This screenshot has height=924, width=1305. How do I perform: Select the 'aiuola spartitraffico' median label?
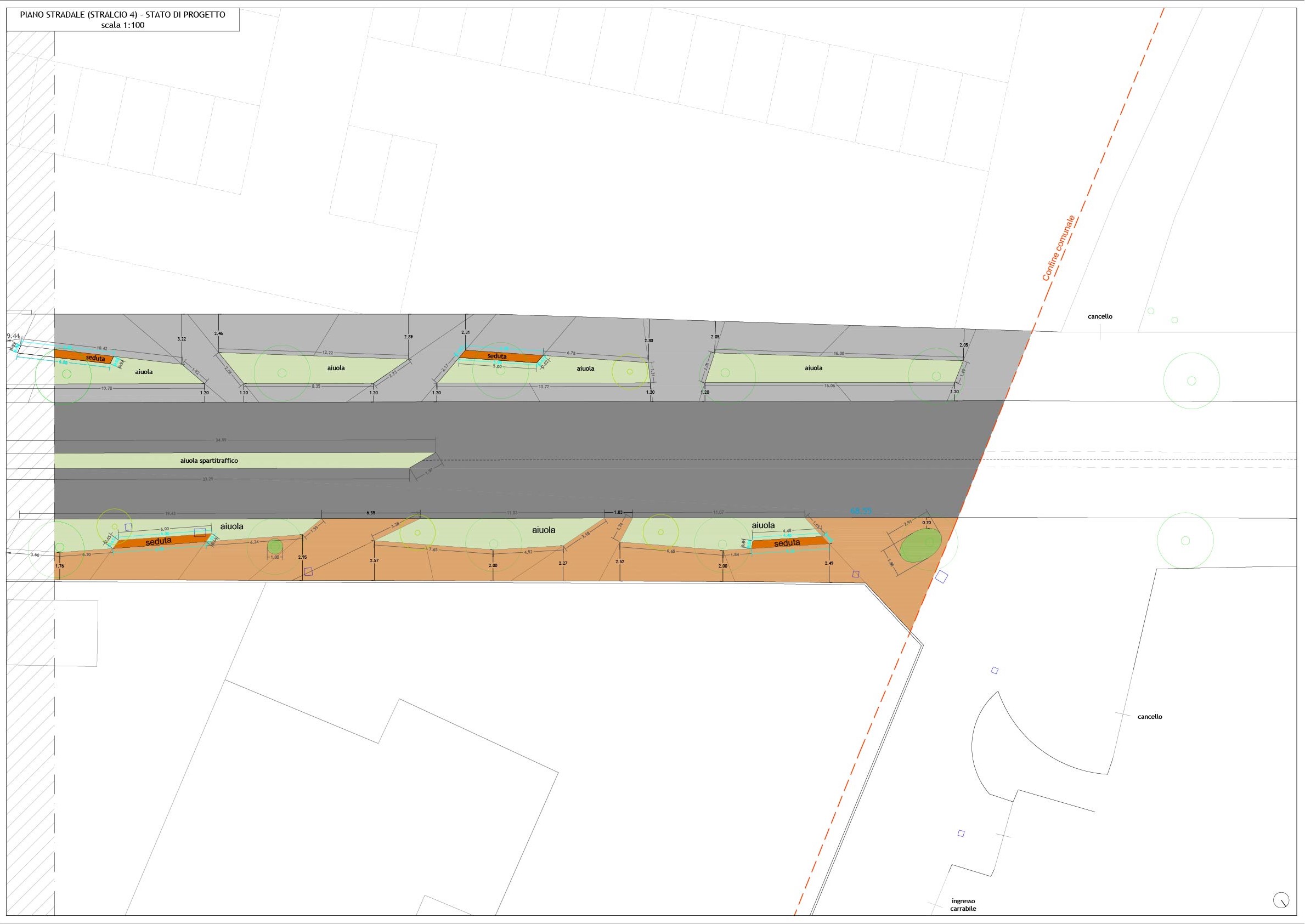point(209,461)
